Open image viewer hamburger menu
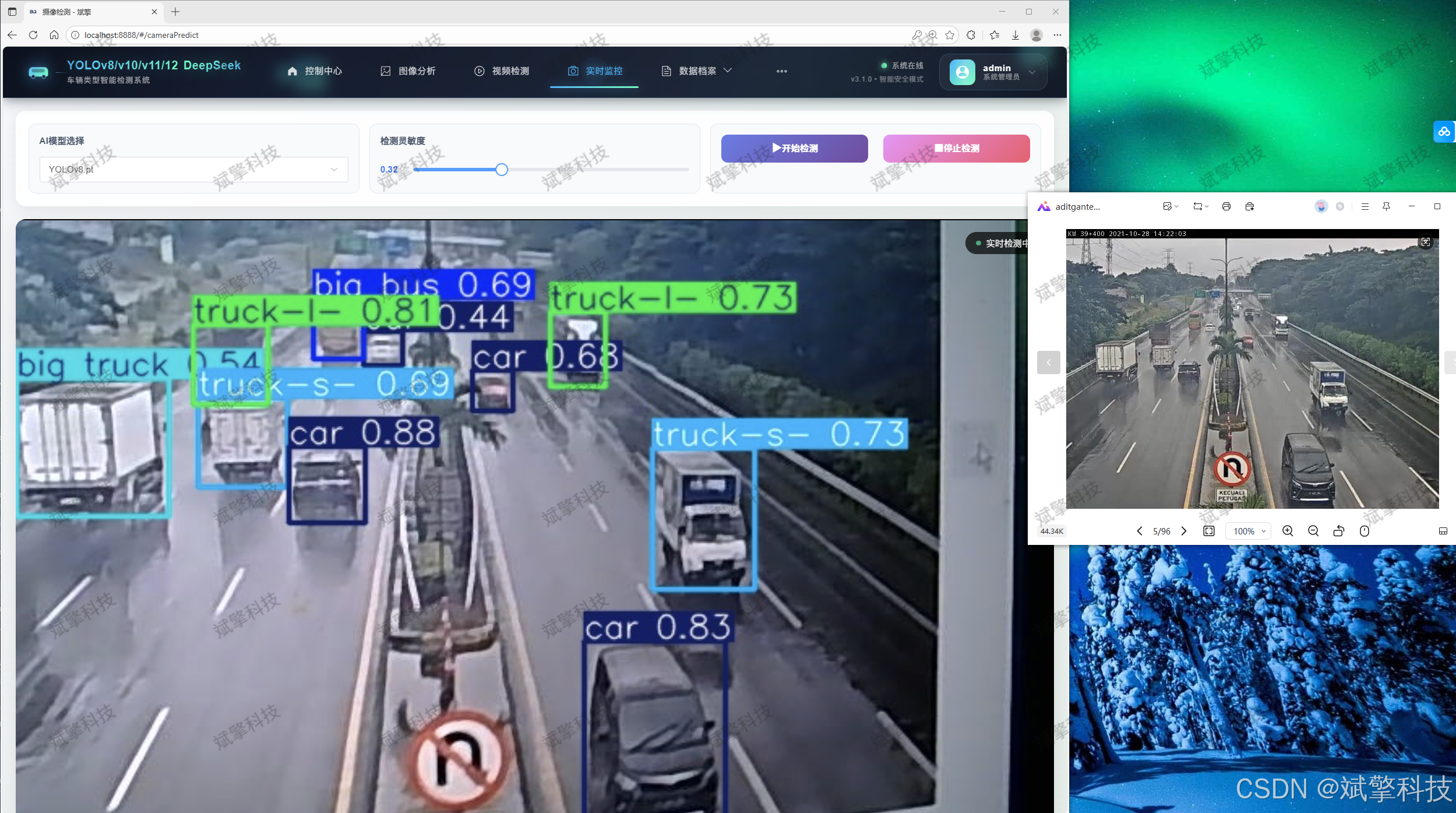 pos(1365,206)
